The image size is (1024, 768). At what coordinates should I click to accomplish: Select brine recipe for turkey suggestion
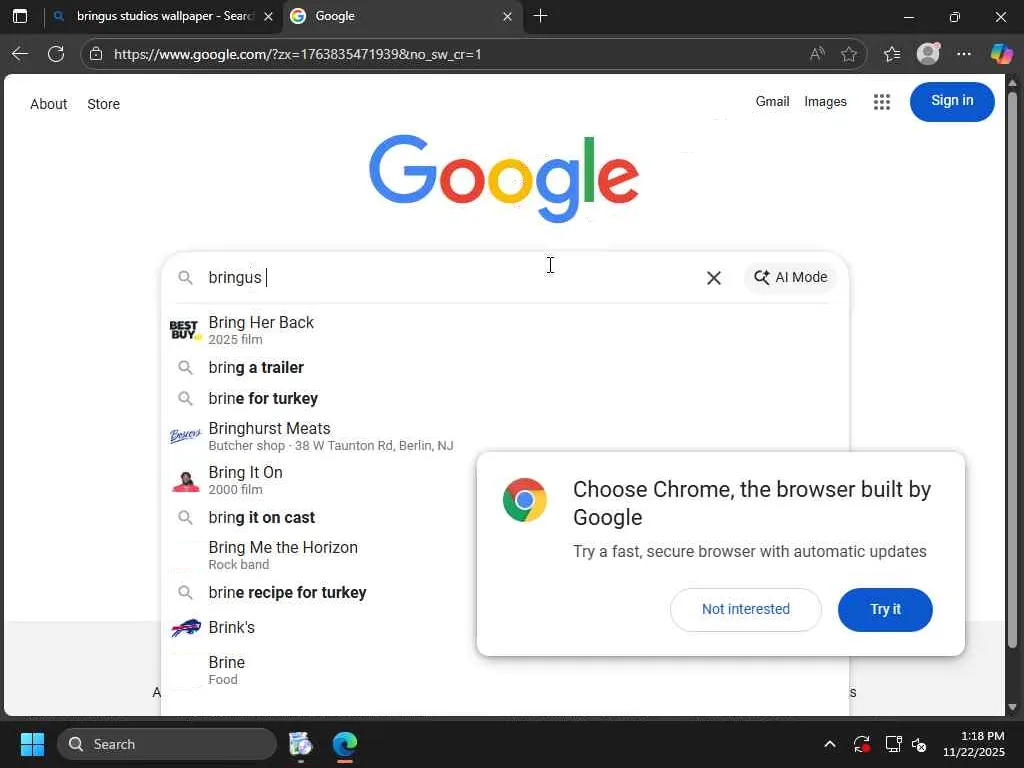pos(320,592)
